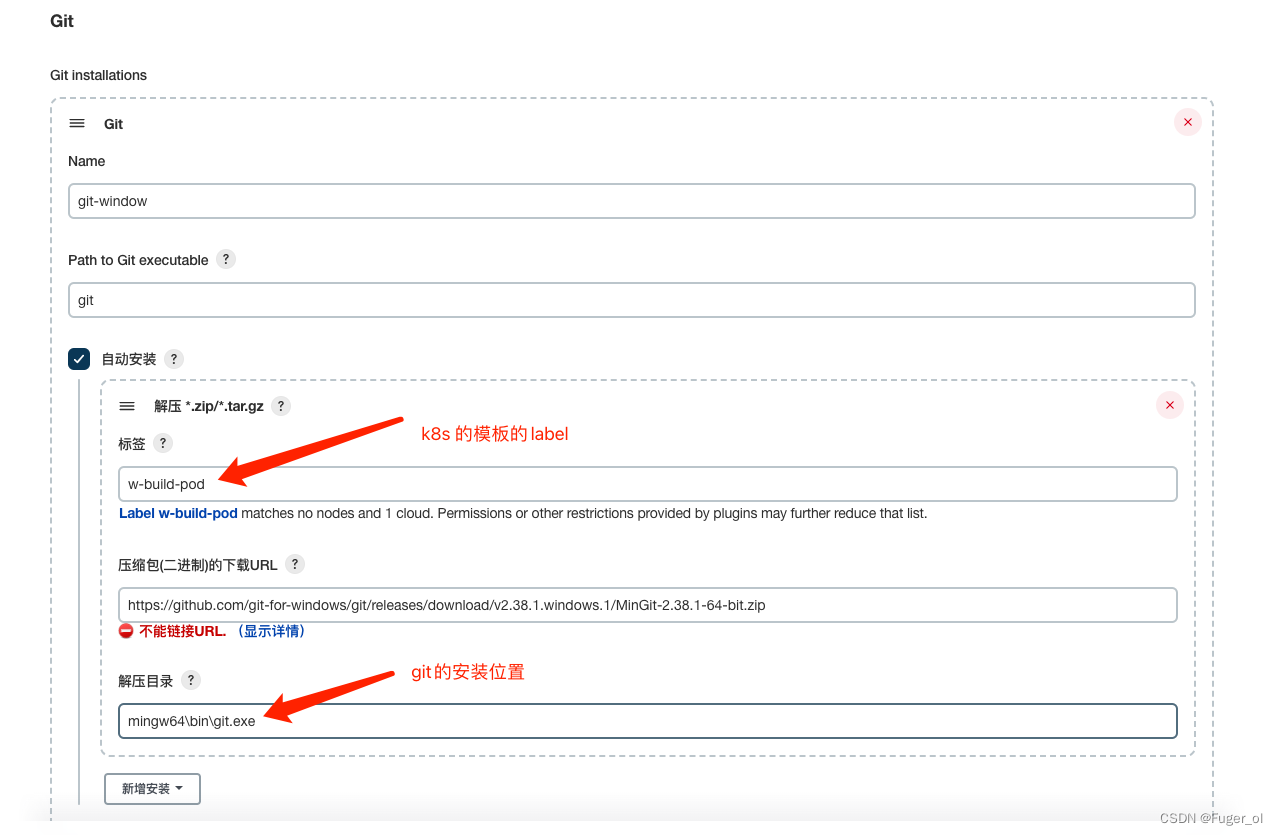The height and width of the screenshot is (835, 1278).
Task: Click the Git section header title
Action: click(x=113, y=123)
